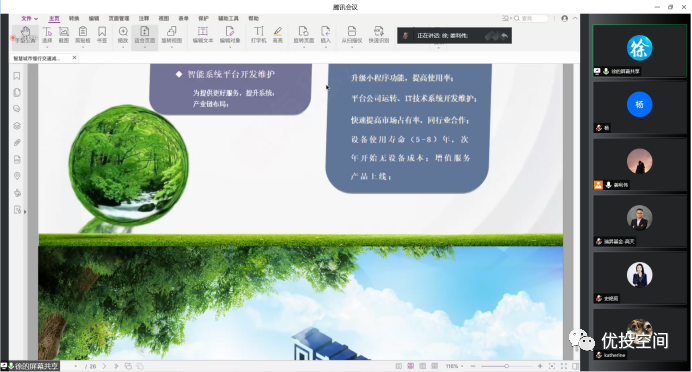
Task: Open the 页面管理 (Page Organize) tab
Action: pos(119,19)
